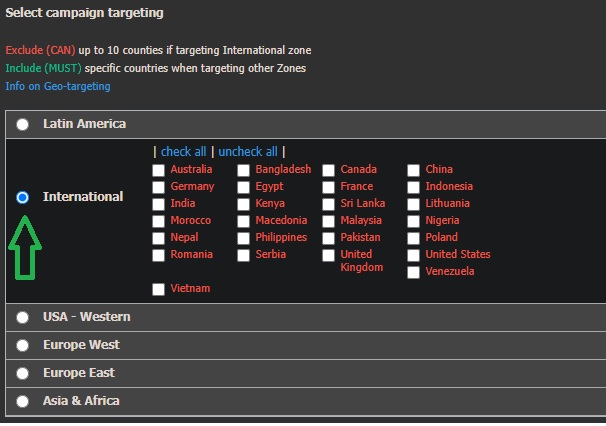Select the Latin America zone radio button

click(x=22, y=124)
